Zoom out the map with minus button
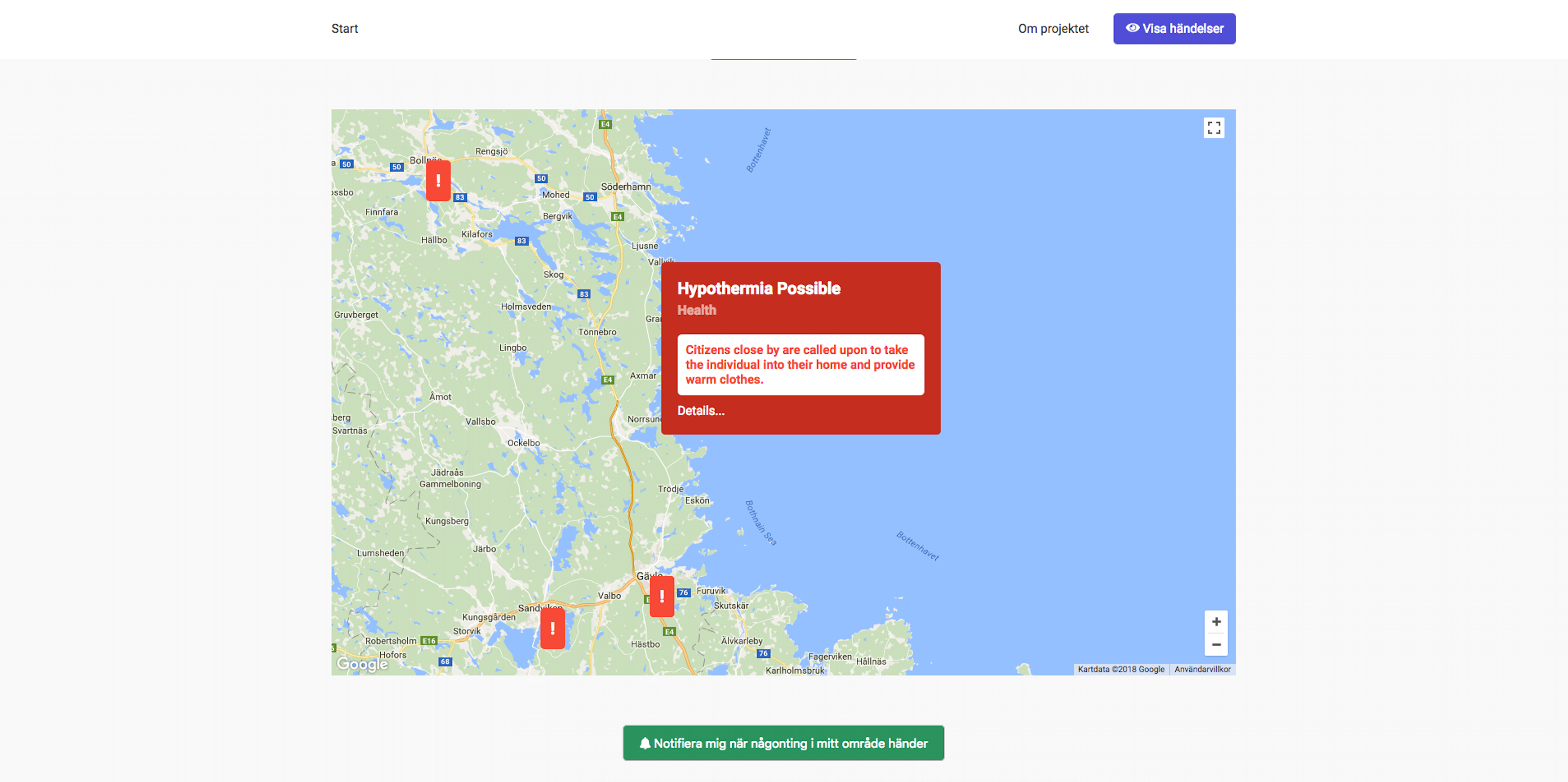This screenshot has width=1568, height=782. coord(1215,644)
